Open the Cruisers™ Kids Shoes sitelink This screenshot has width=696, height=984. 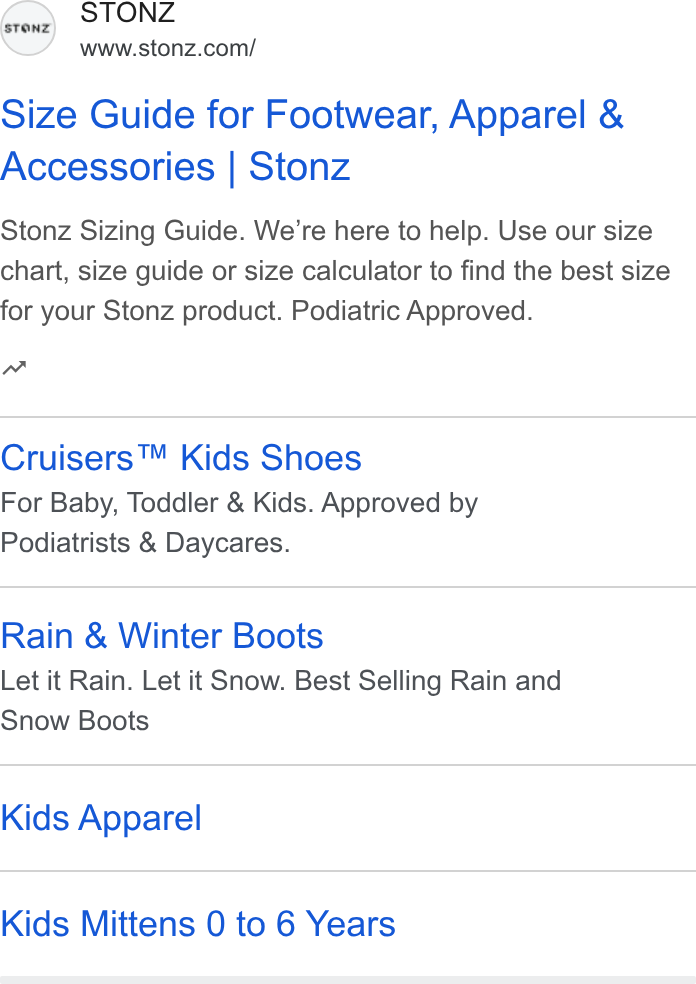[181, 458]
